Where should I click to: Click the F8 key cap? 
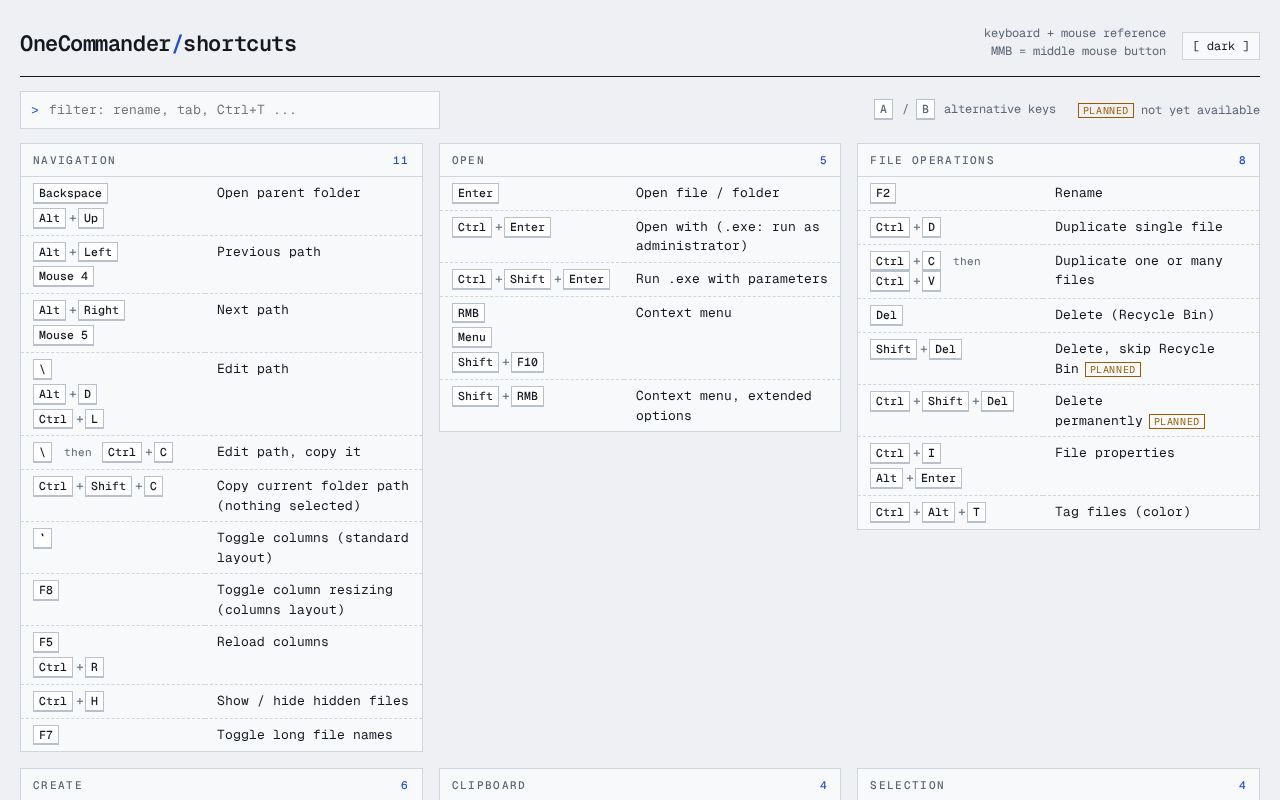click(x=46, y=590)
